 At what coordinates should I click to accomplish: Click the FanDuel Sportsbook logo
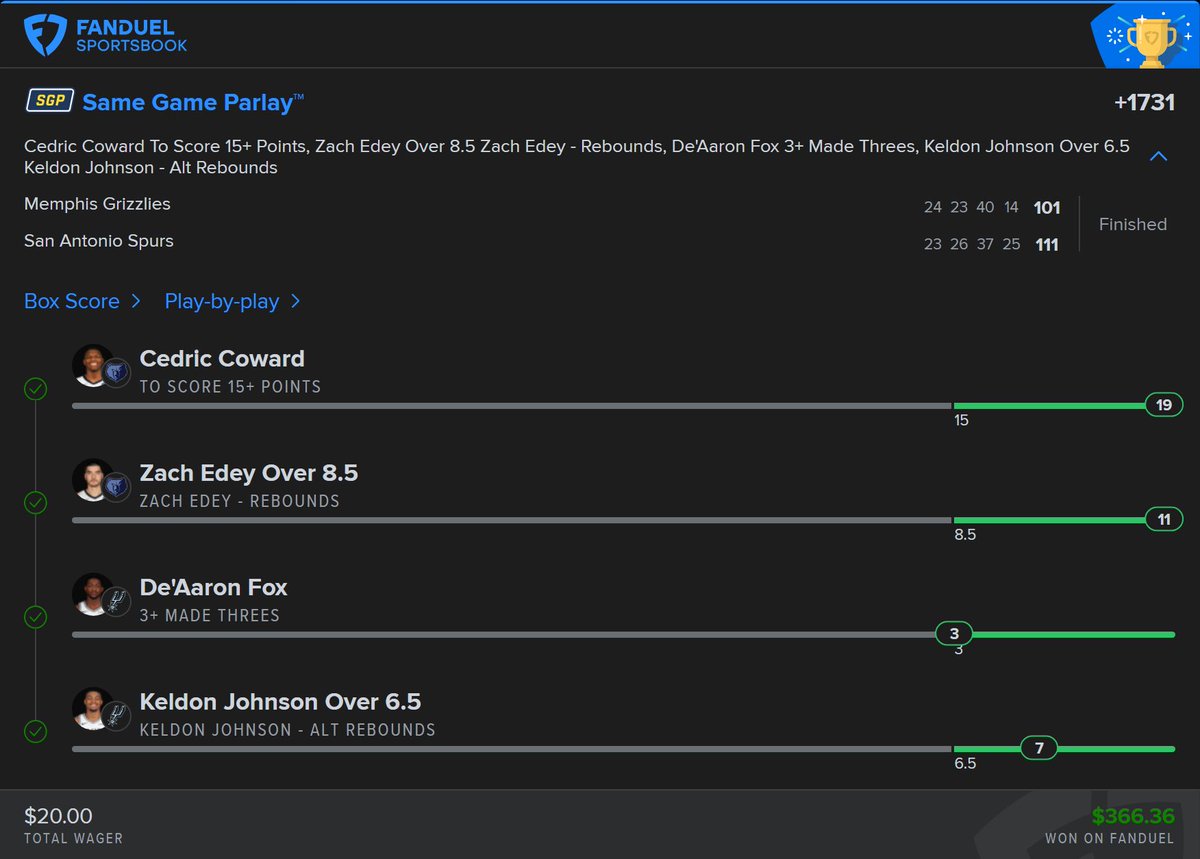tap(106, 35)
